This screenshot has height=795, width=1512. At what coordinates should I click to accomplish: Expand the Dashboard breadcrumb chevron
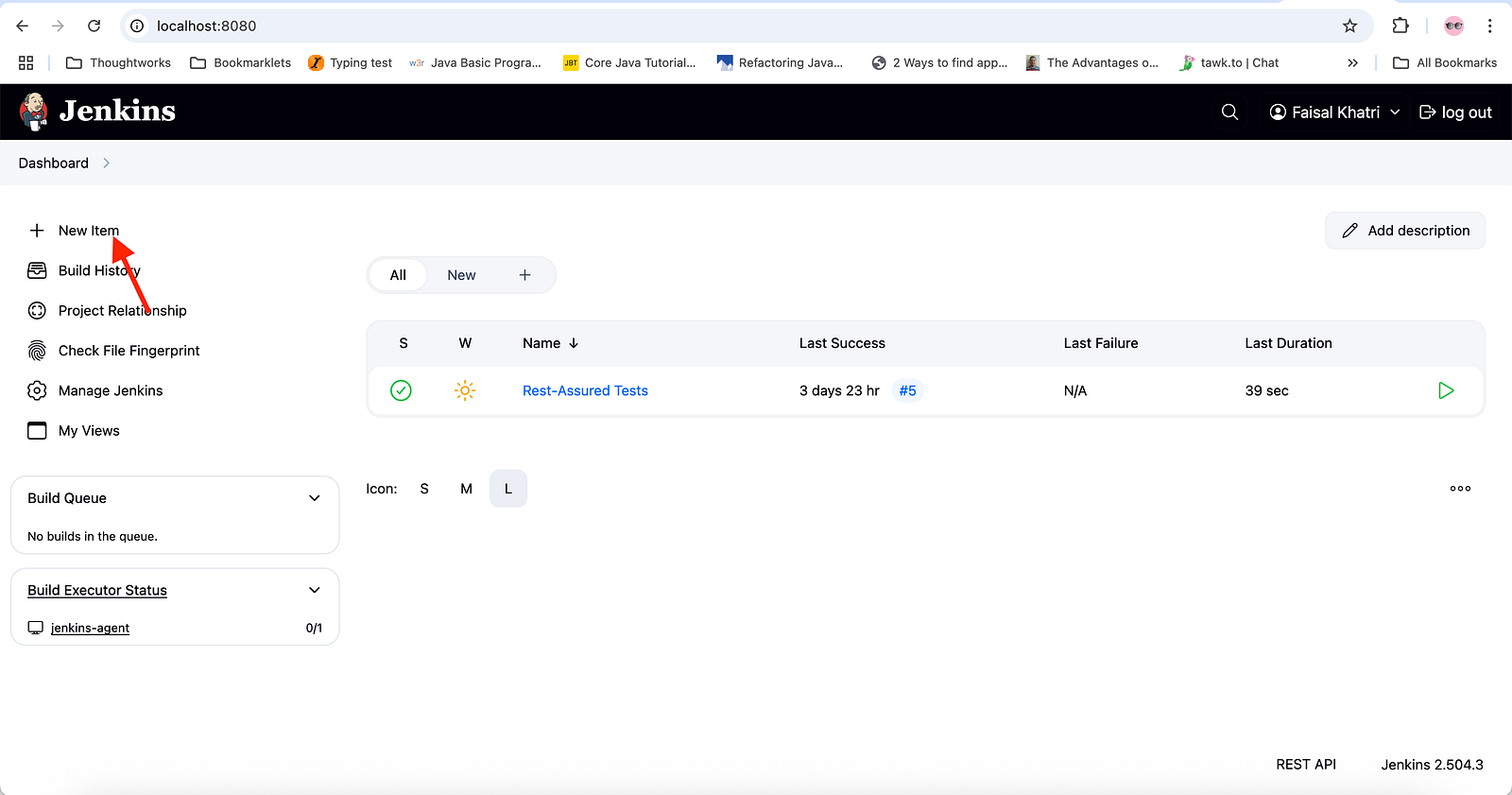click(106, 163)
